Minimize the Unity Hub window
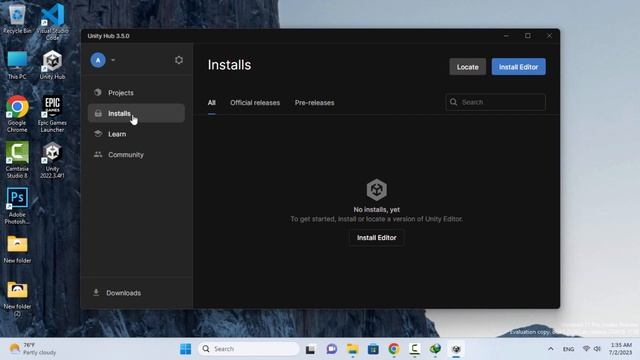The height and width of the screenshot is (360, 640). [x=506, y=36]
